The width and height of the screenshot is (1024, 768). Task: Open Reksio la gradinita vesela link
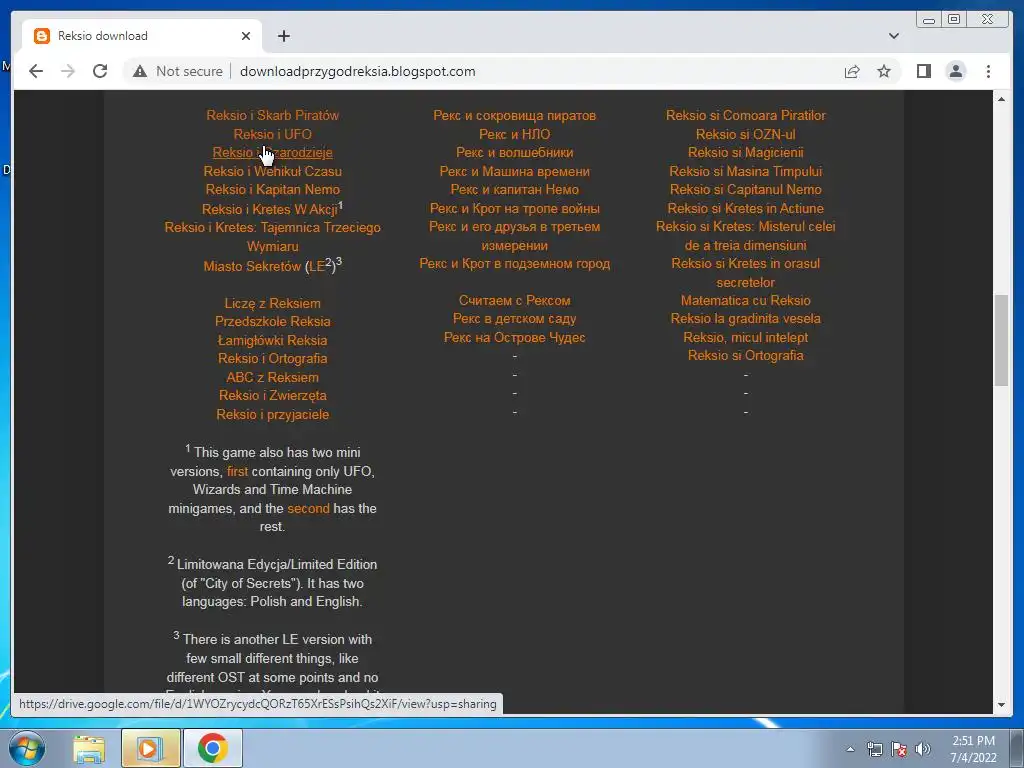point(746,319)
